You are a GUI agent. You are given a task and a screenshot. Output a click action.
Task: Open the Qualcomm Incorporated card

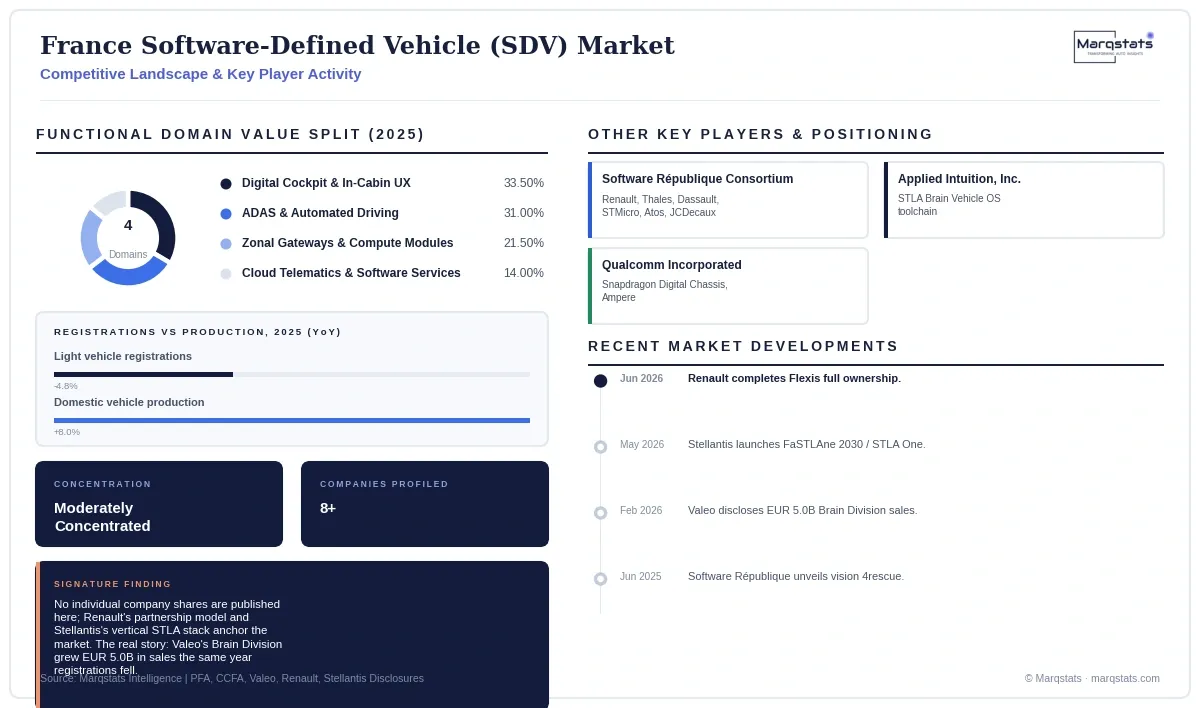click(728, 286)
